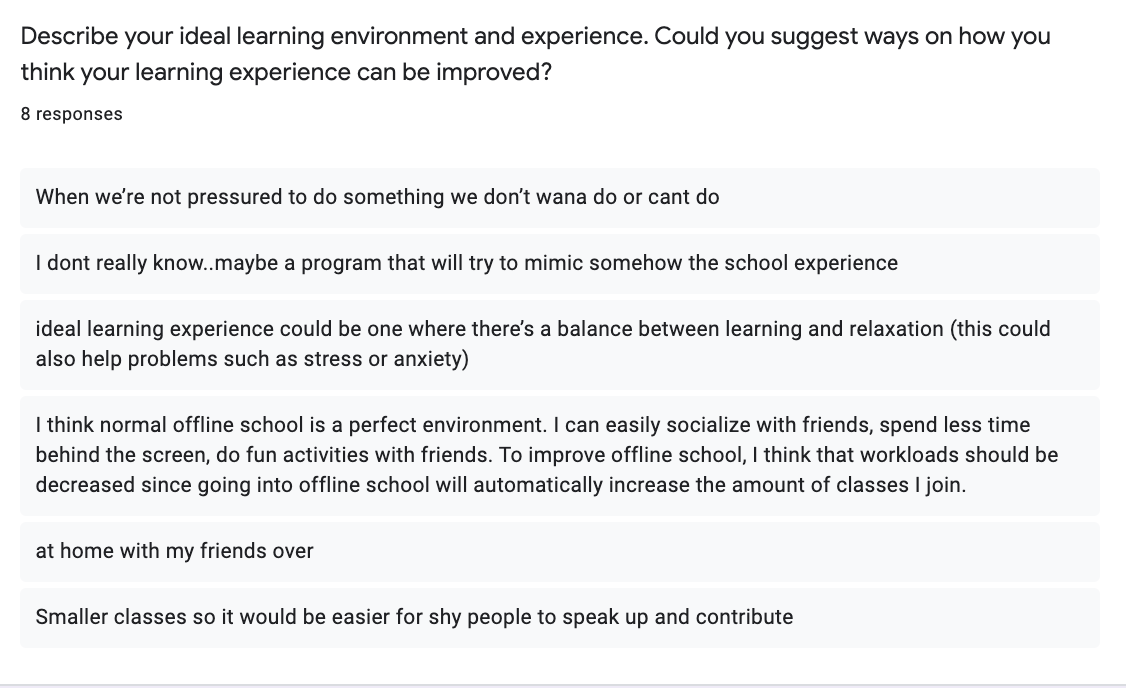Image resolution: width=1126 pixels, height=688 pixels.
Task: Click the "8 responses" count label
Action: tap(71, 114)
